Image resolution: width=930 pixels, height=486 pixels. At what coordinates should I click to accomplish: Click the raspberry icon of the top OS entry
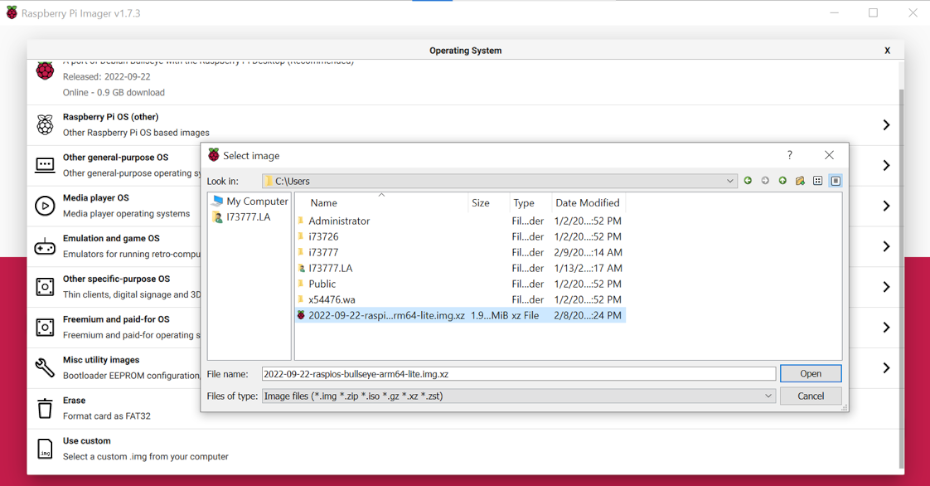[x=45, y=71]
